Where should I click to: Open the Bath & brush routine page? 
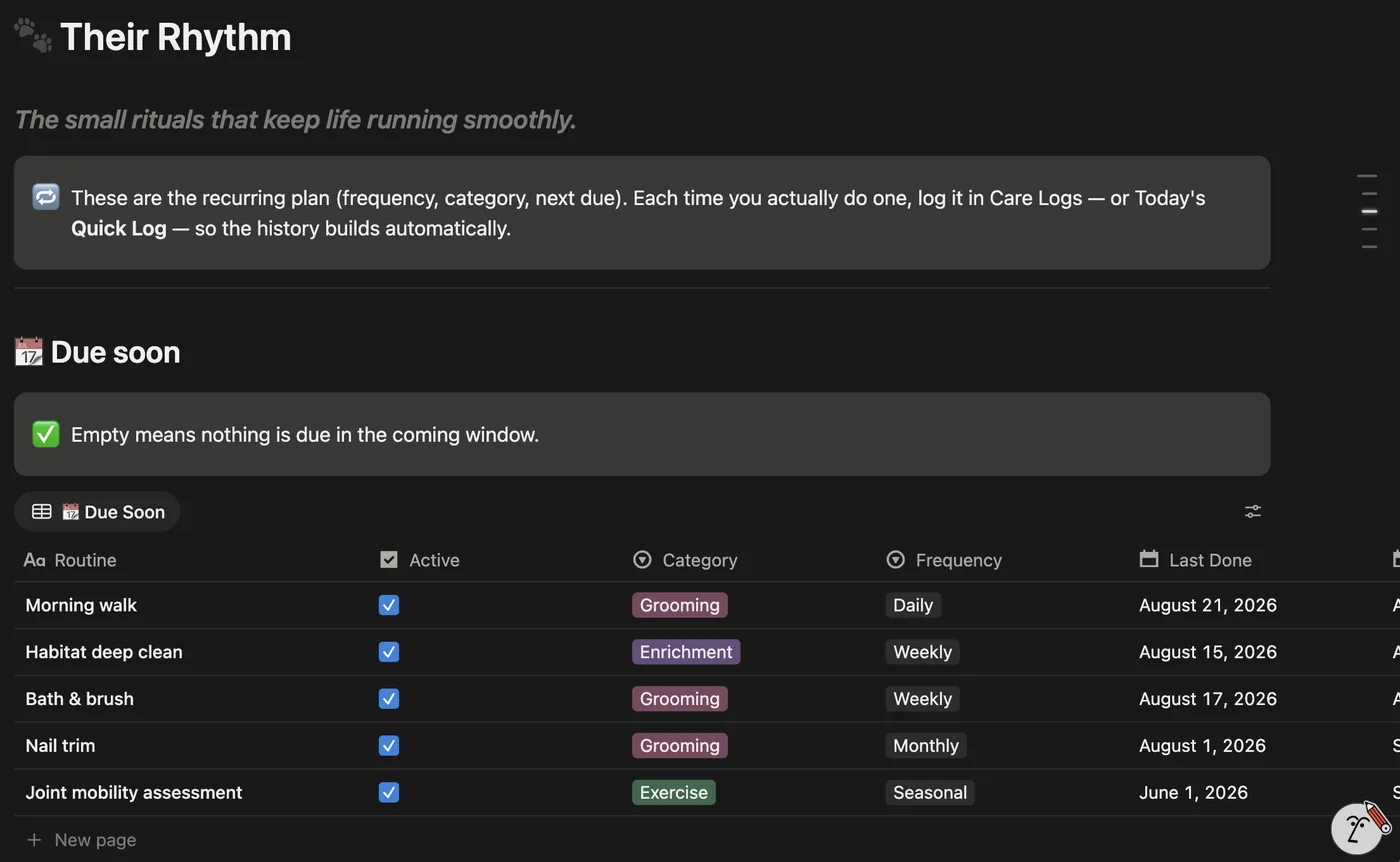click(x=79, y=699)
